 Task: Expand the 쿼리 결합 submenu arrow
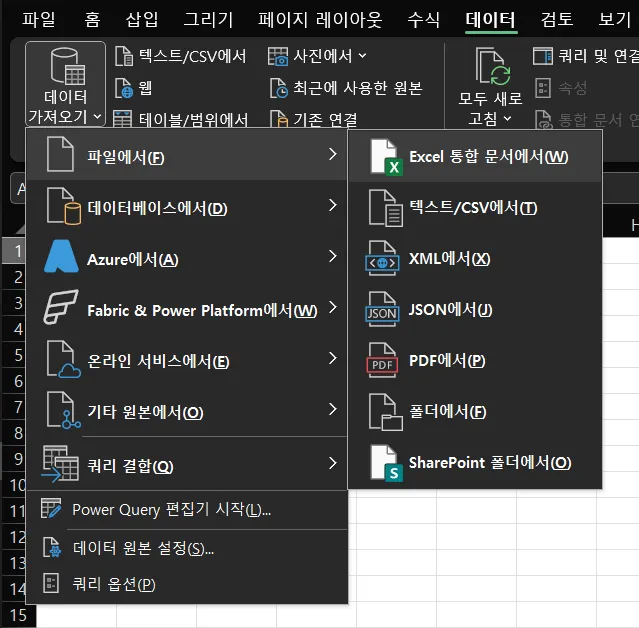tap(331, 464)
